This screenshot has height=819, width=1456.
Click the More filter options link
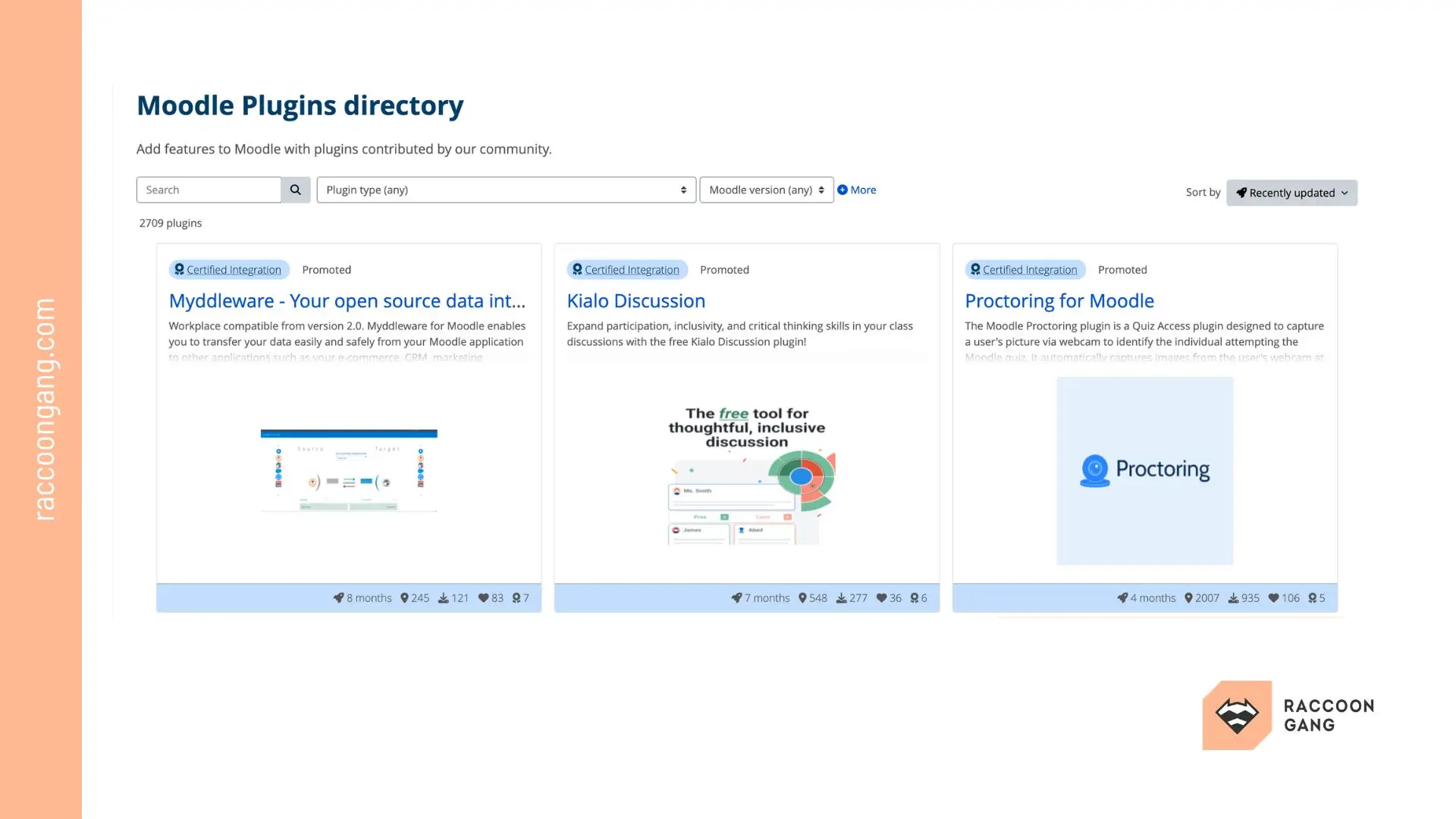point(862,190)
